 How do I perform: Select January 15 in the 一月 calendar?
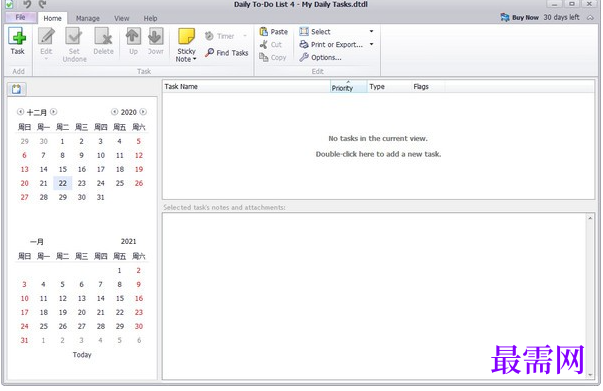120,299
